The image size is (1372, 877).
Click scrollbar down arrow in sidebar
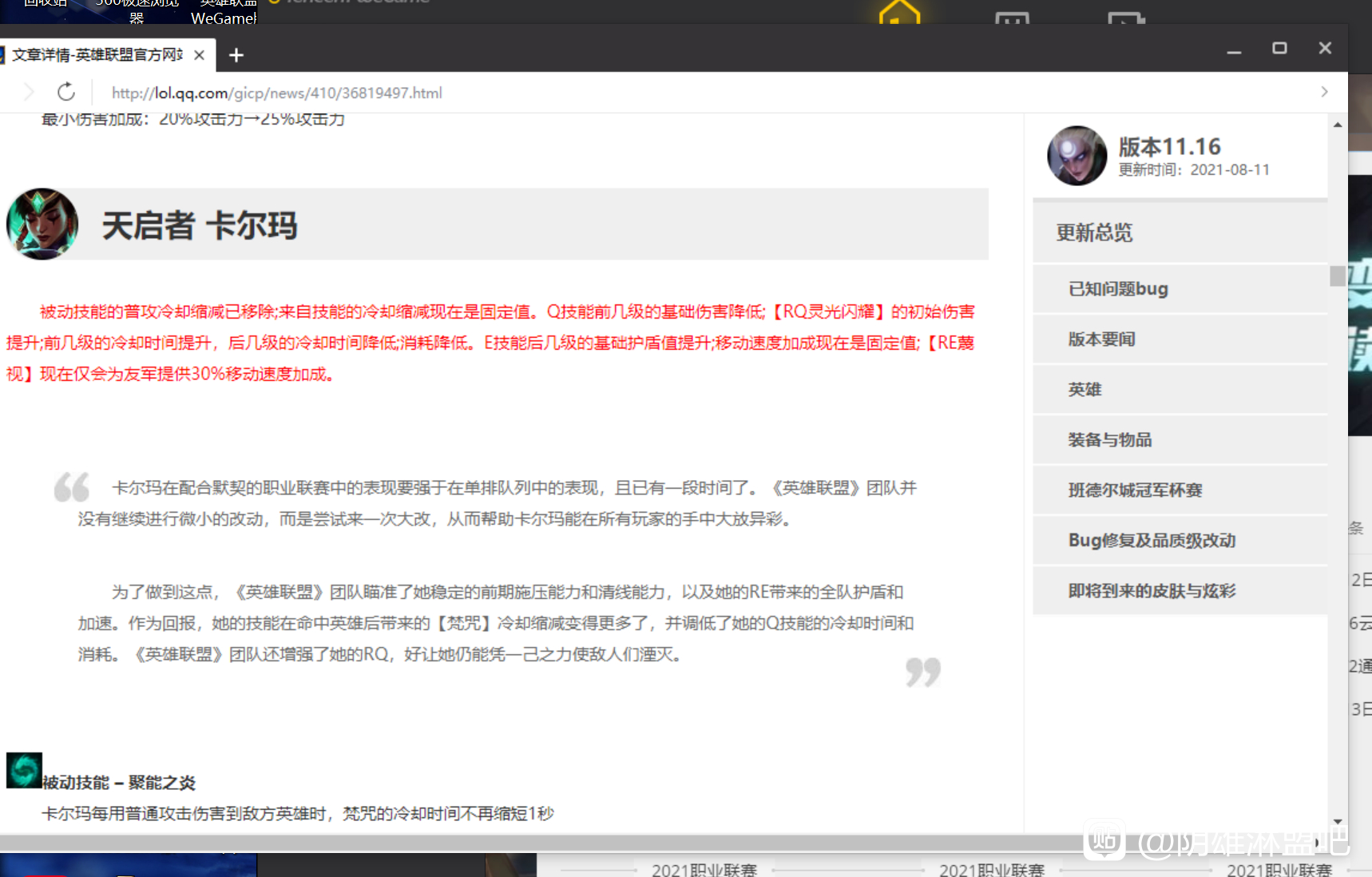pyautogui.click(x=1338, y=821)
